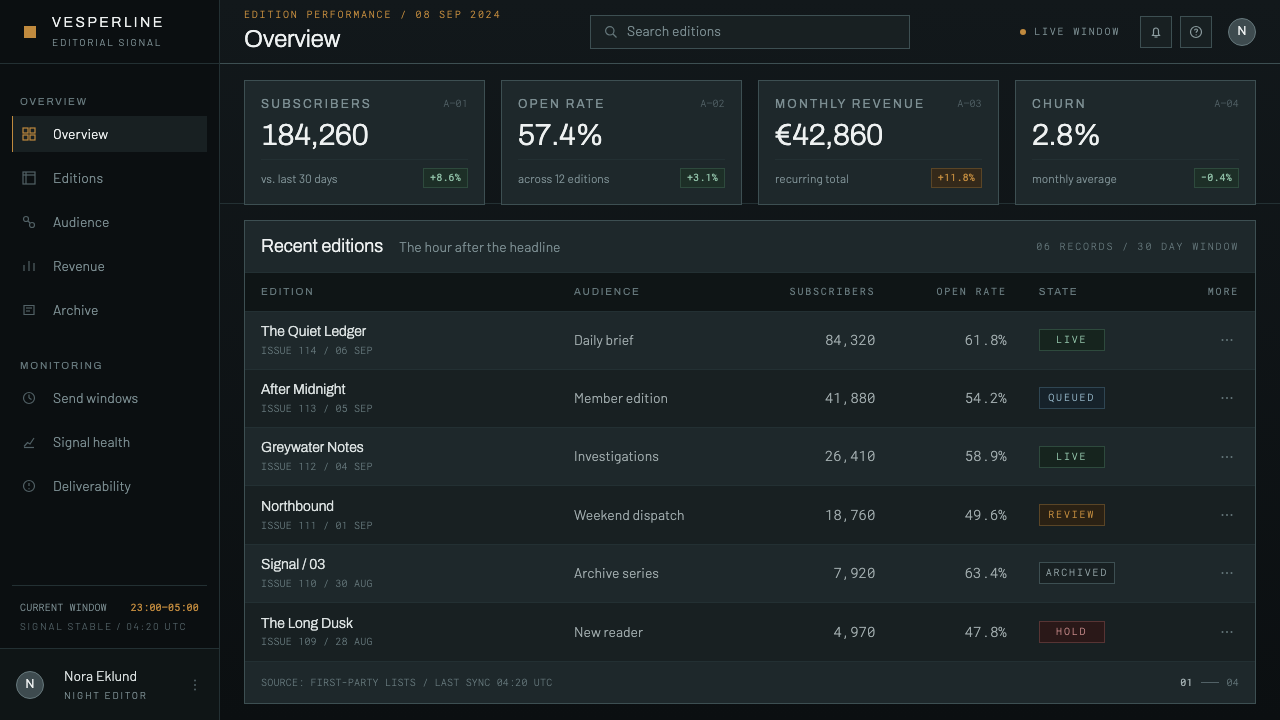Open the help question-mark icon
The height and width of the screenshot is (720, 1280).
tap(1196, 32)
